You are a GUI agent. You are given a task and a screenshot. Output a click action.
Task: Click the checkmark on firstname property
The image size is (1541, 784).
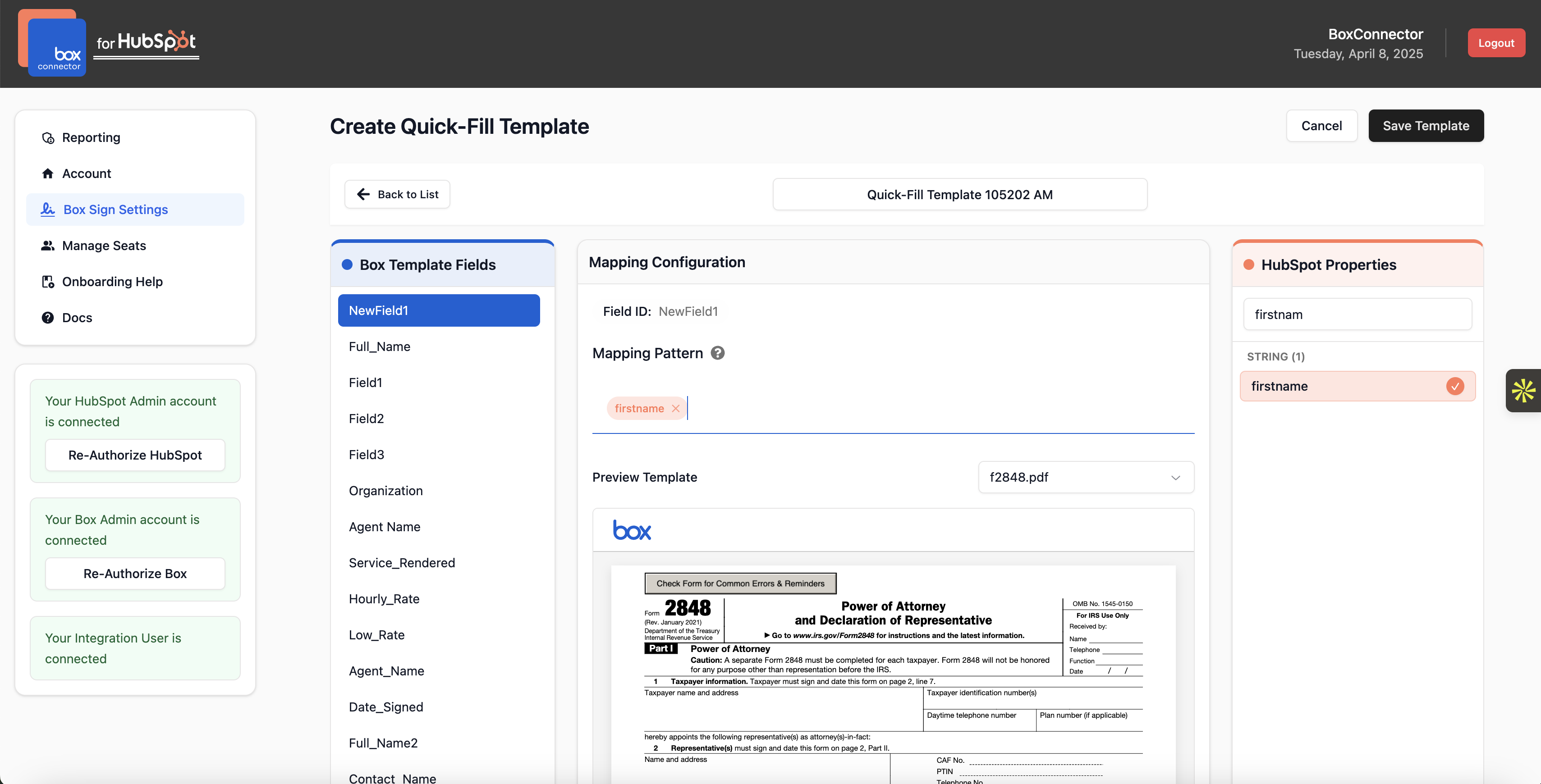pyautogui.click(x=1455, y=386)
